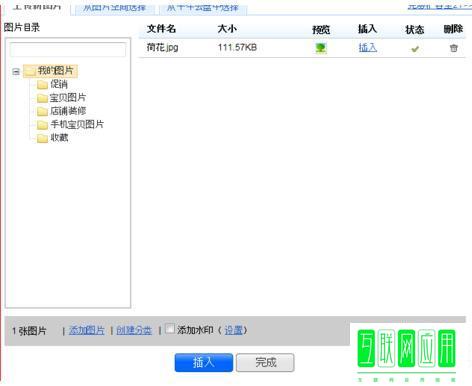Open the 添加图片 link
The width and height of the screenshot is (472, 386).
point(87,330)
